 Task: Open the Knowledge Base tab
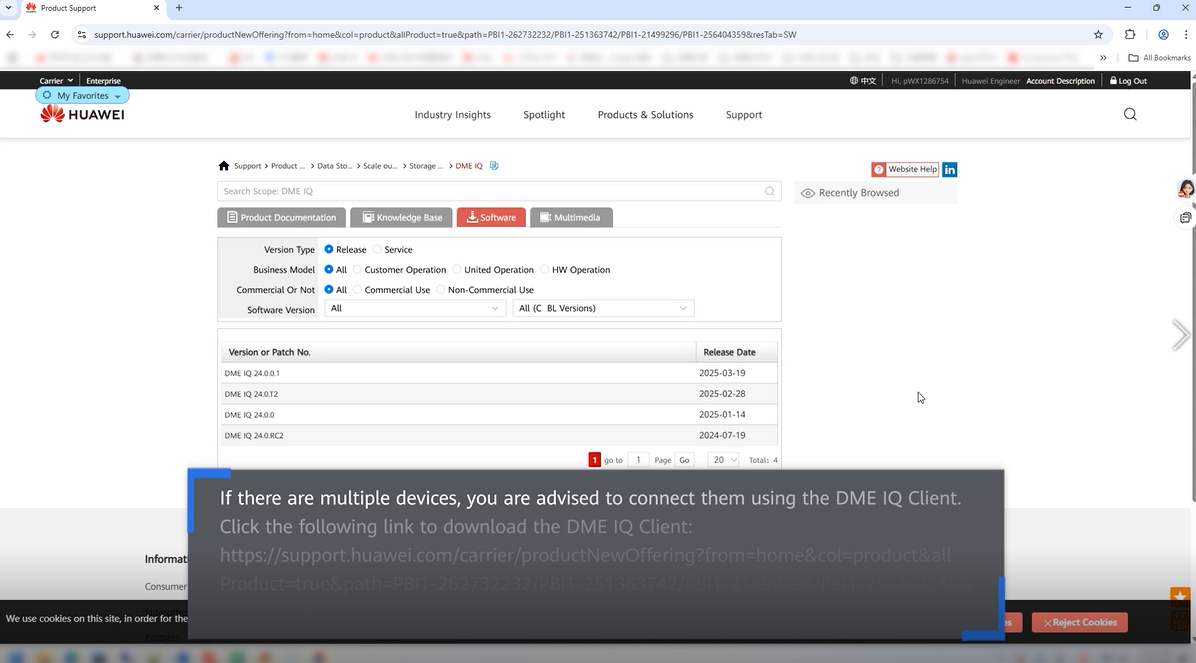[x=401, y=217]
